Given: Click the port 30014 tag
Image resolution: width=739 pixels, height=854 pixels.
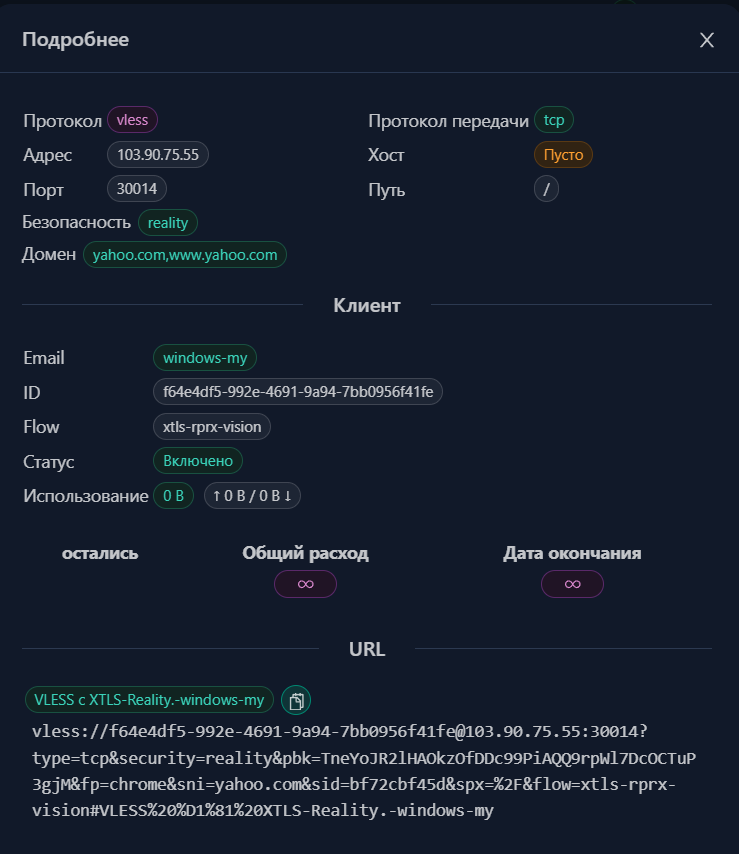Looking at the screenshot, I should (137, 189).
